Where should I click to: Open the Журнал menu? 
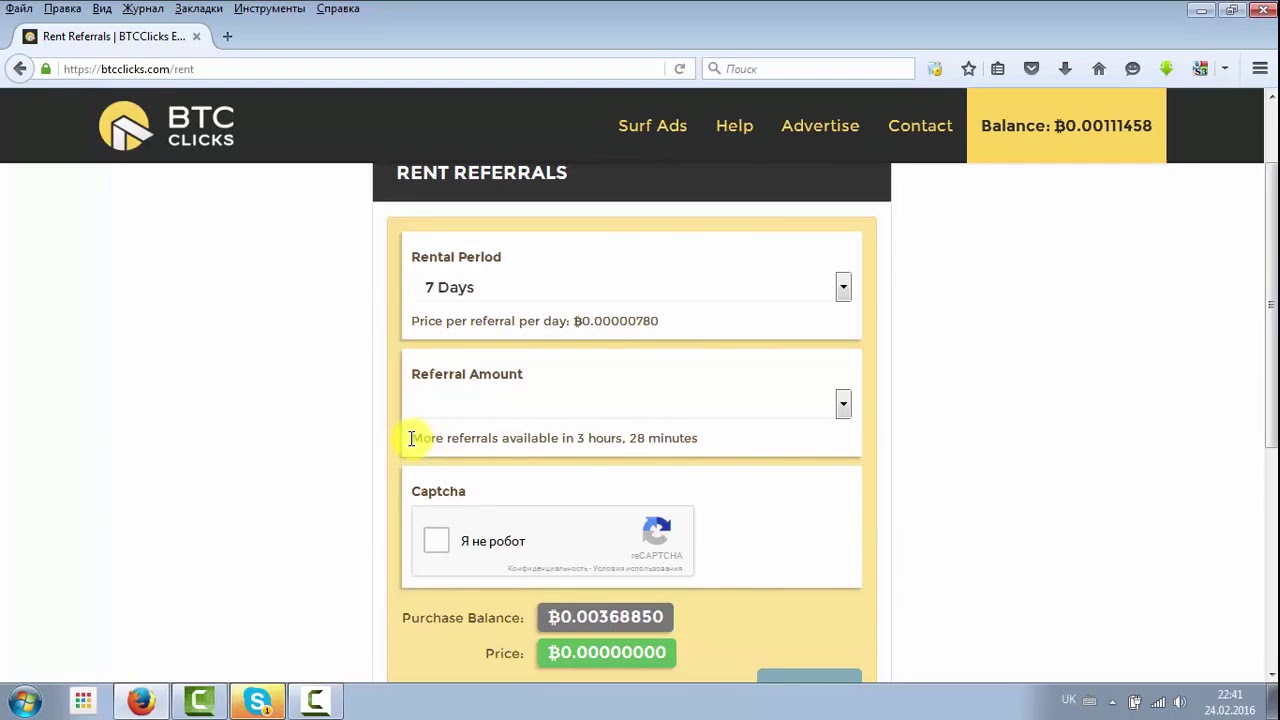(x=143, y=8)
